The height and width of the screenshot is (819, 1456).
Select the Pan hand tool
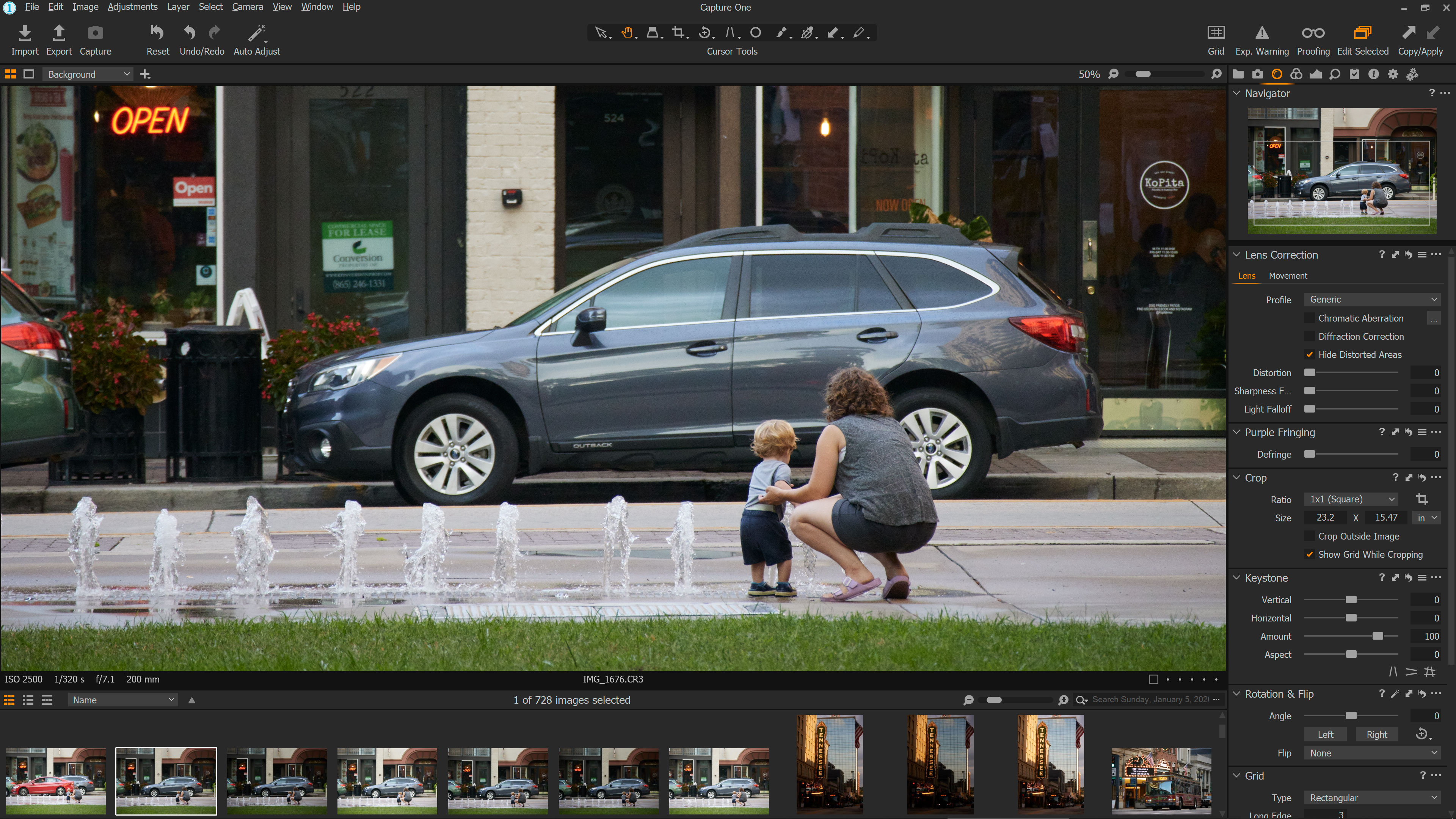point(627,33)
